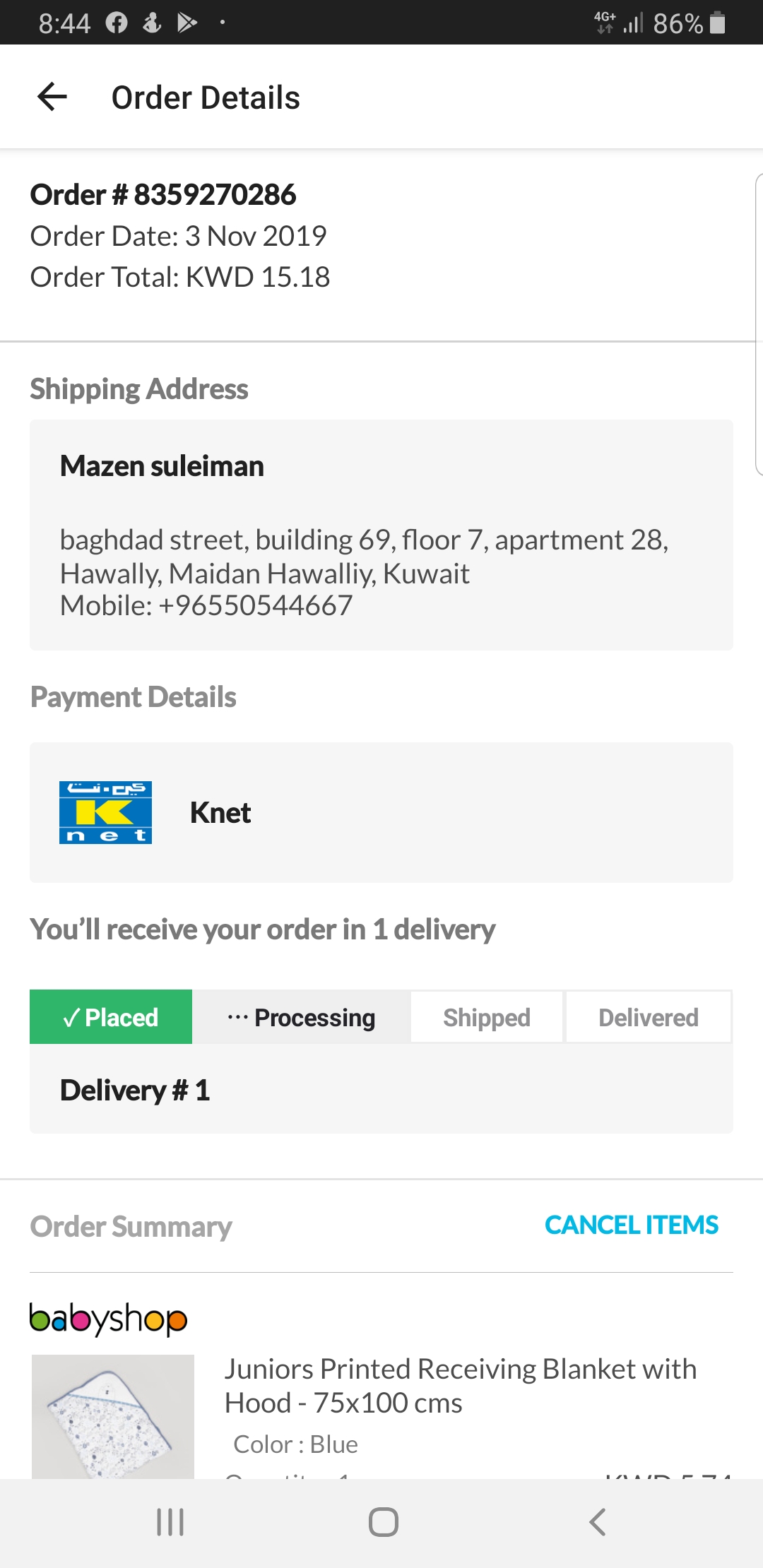Open the receiving blanket product title

[460, 1385]
